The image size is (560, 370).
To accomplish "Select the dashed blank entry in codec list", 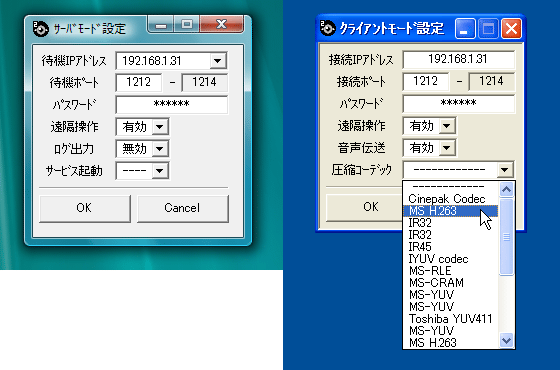I will coord(450,186).
